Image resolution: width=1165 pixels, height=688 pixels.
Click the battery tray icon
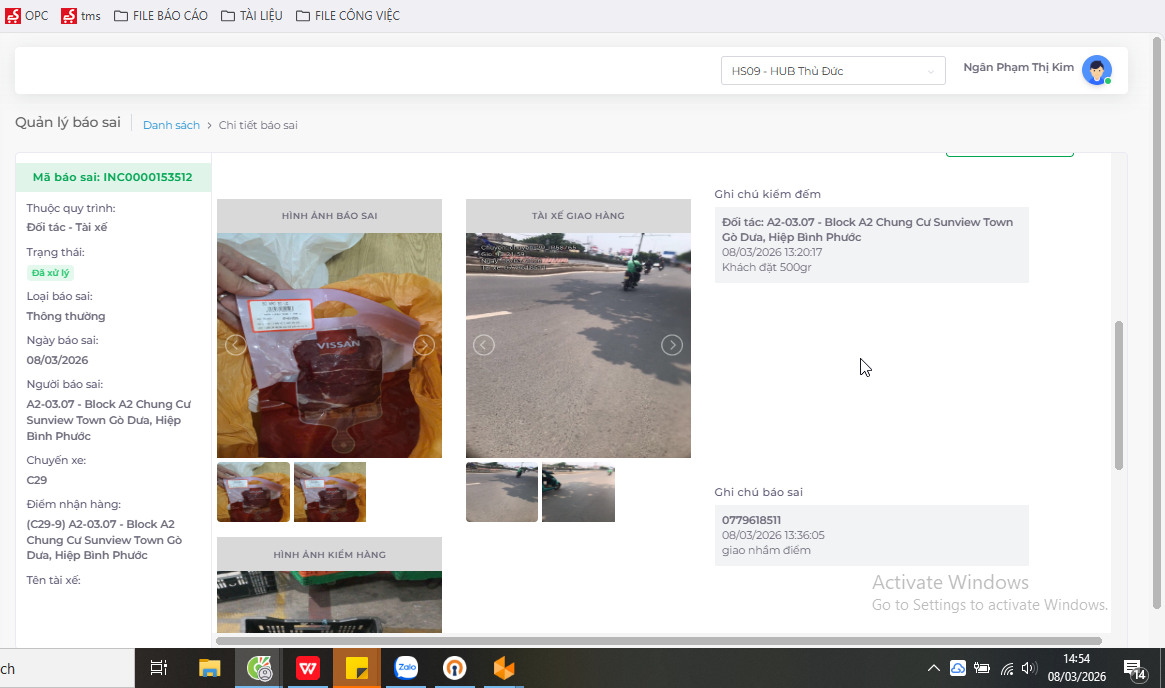(x=981, y=668)
